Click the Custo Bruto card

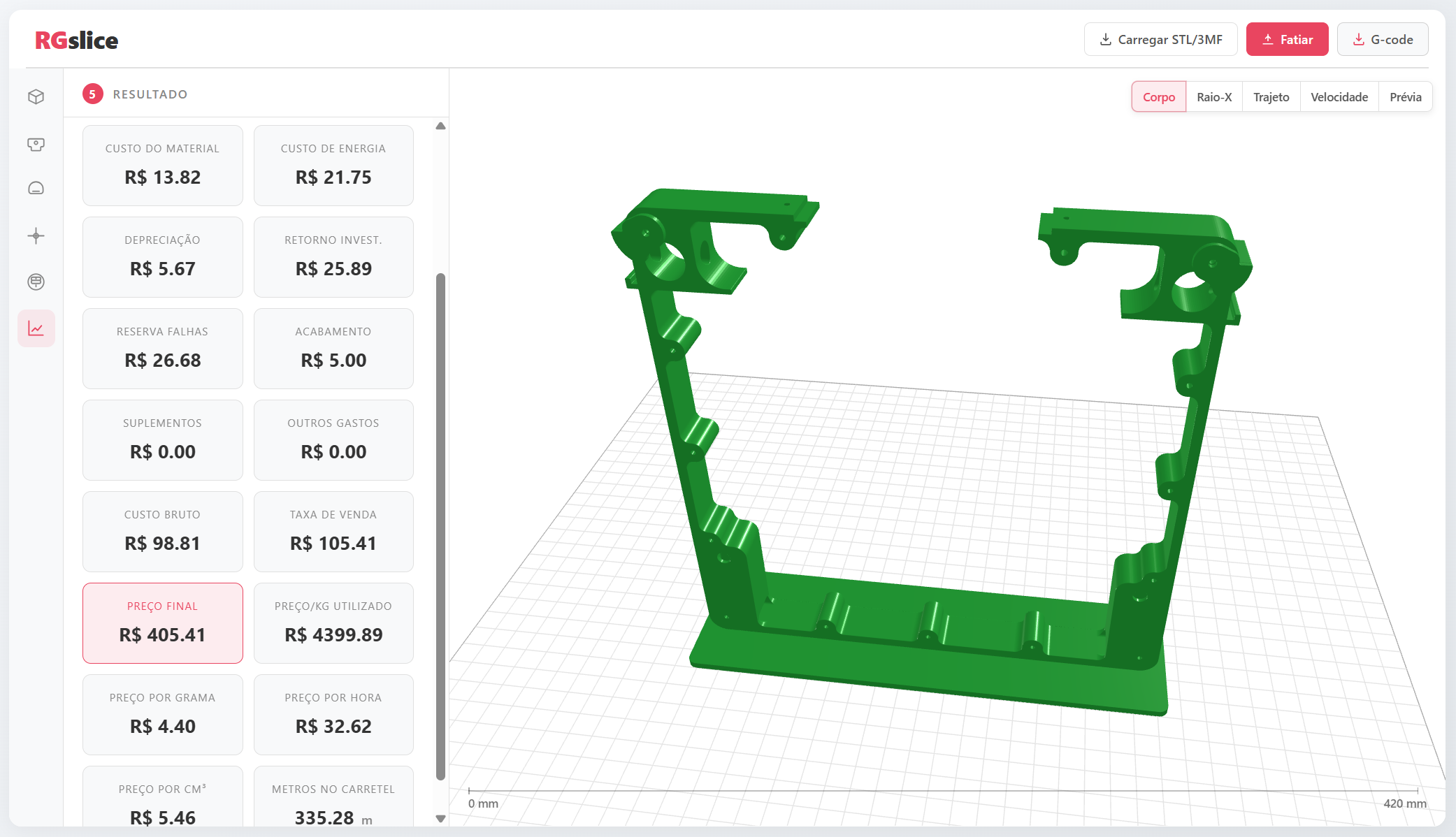pyautogui.click(x=163, y=532)
